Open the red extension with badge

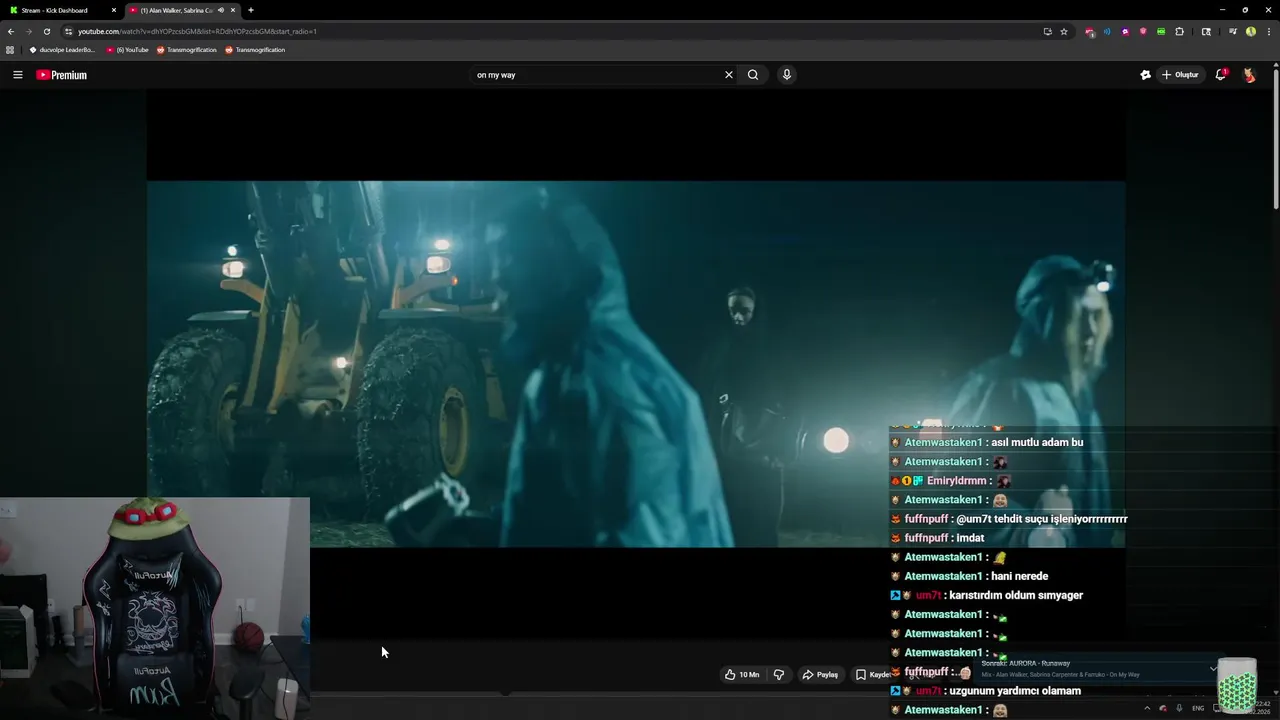[x=1090, y=32]
